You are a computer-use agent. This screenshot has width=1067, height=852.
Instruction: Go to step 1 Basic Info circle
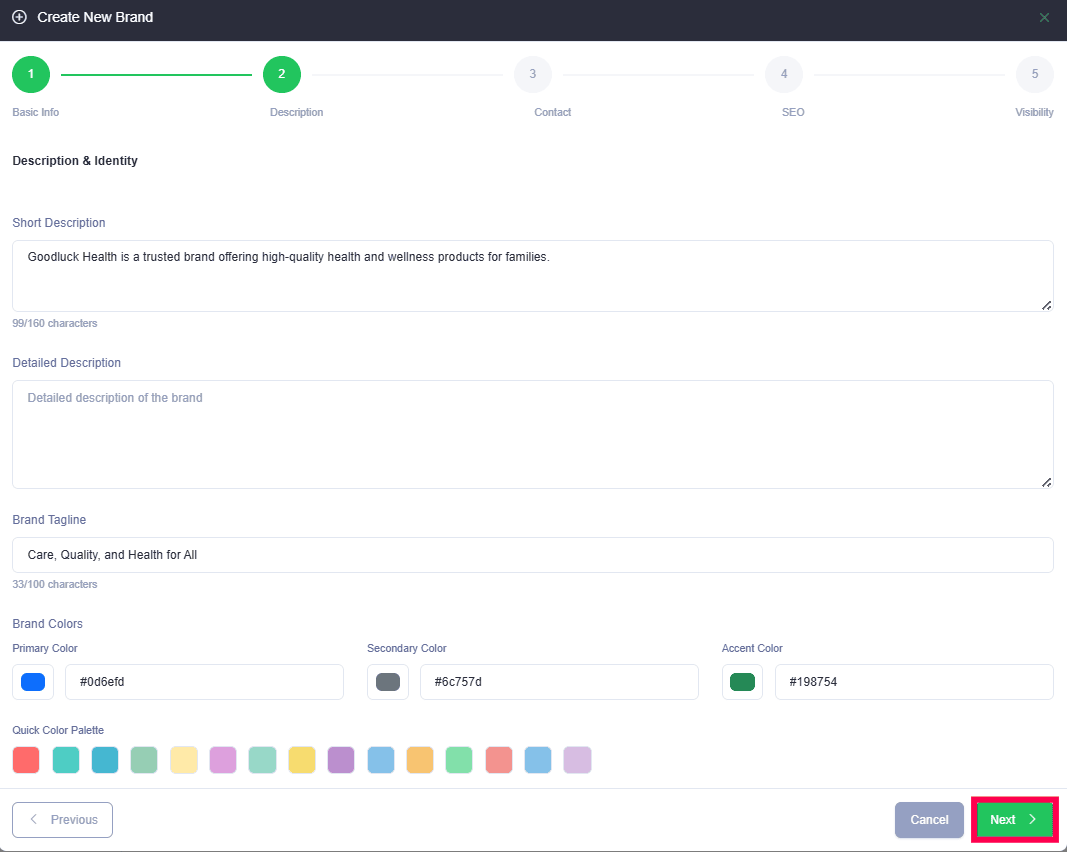point(31,74)
